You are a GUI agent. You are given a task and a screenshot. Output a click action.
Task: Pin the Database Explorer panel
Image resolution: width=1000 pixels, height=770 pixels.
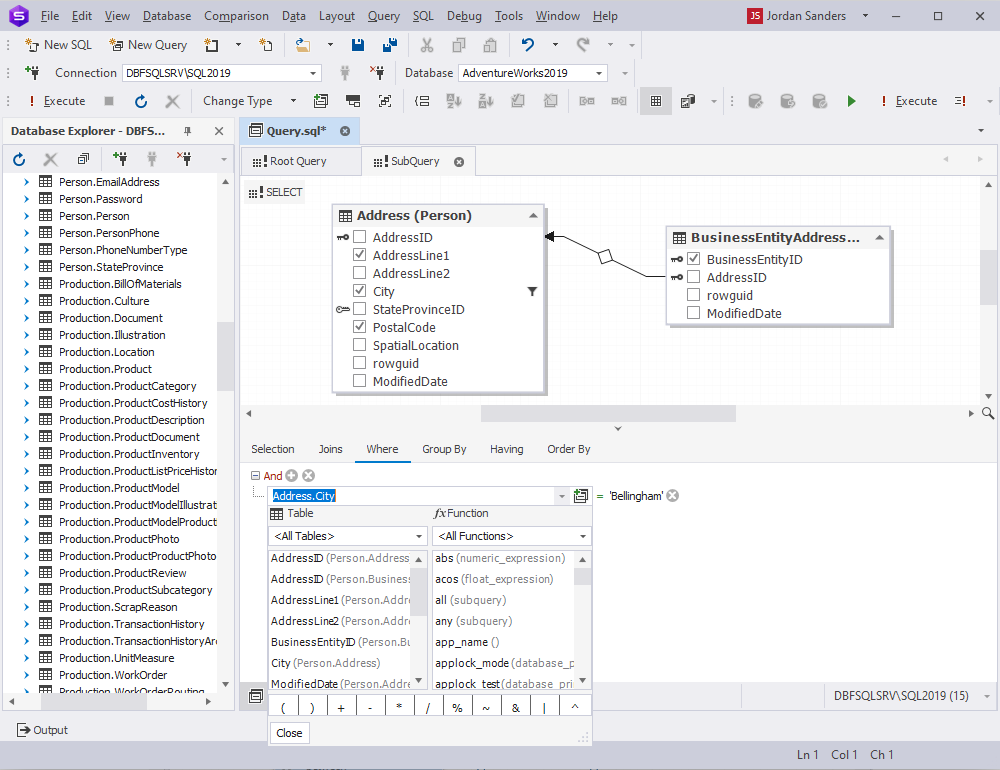tap(187, 131)
